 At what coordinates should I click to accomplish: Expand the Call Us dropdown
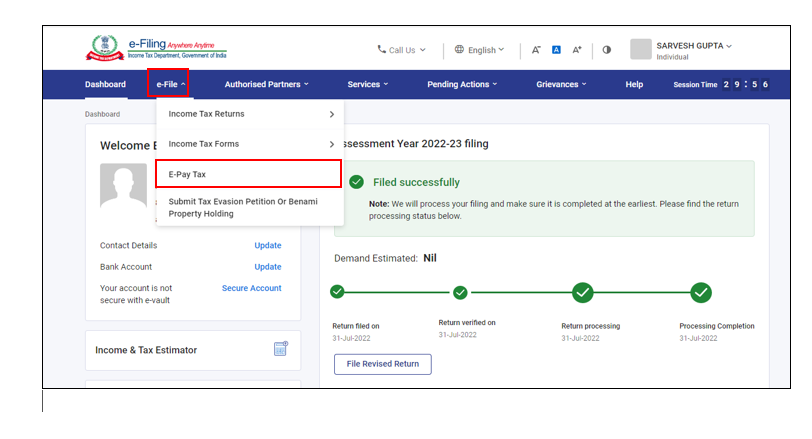click(401, 50)
